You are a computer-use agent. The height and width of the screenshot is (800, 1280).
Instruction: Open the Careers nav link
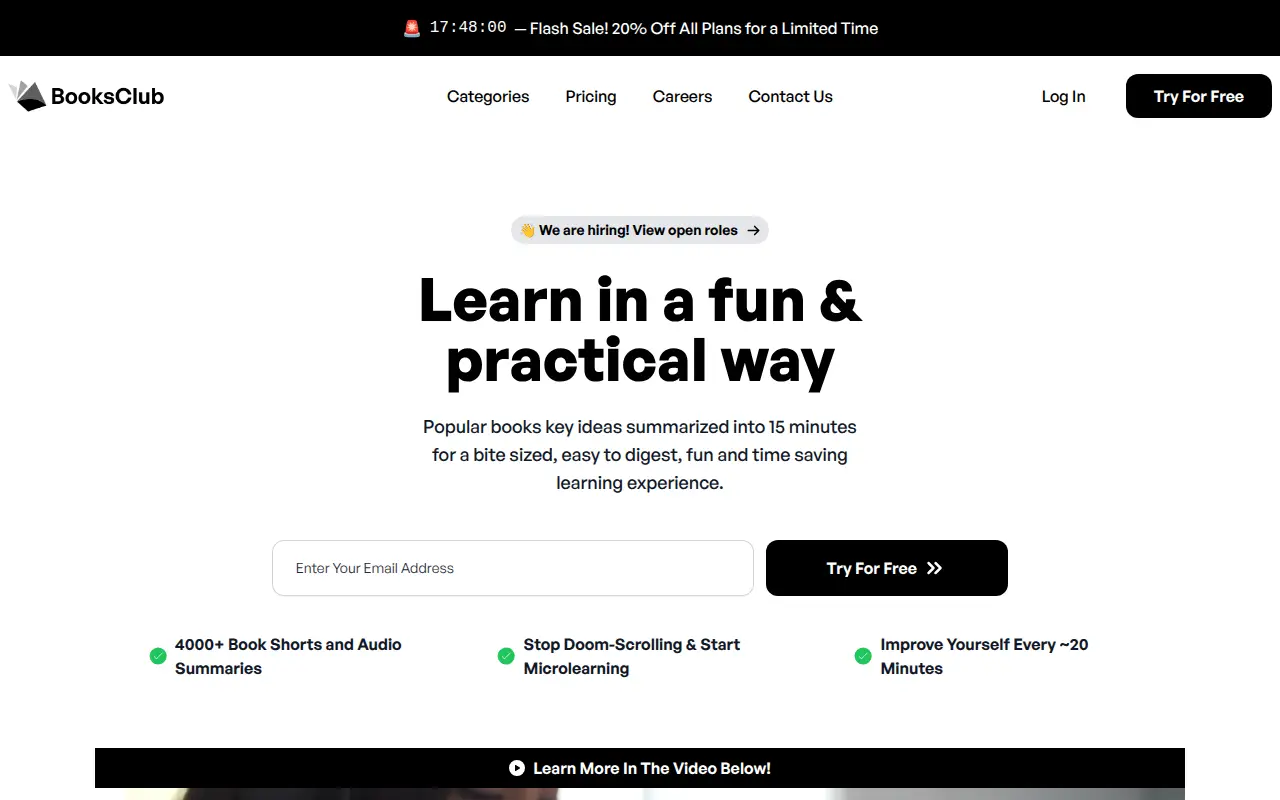point(682,96)
